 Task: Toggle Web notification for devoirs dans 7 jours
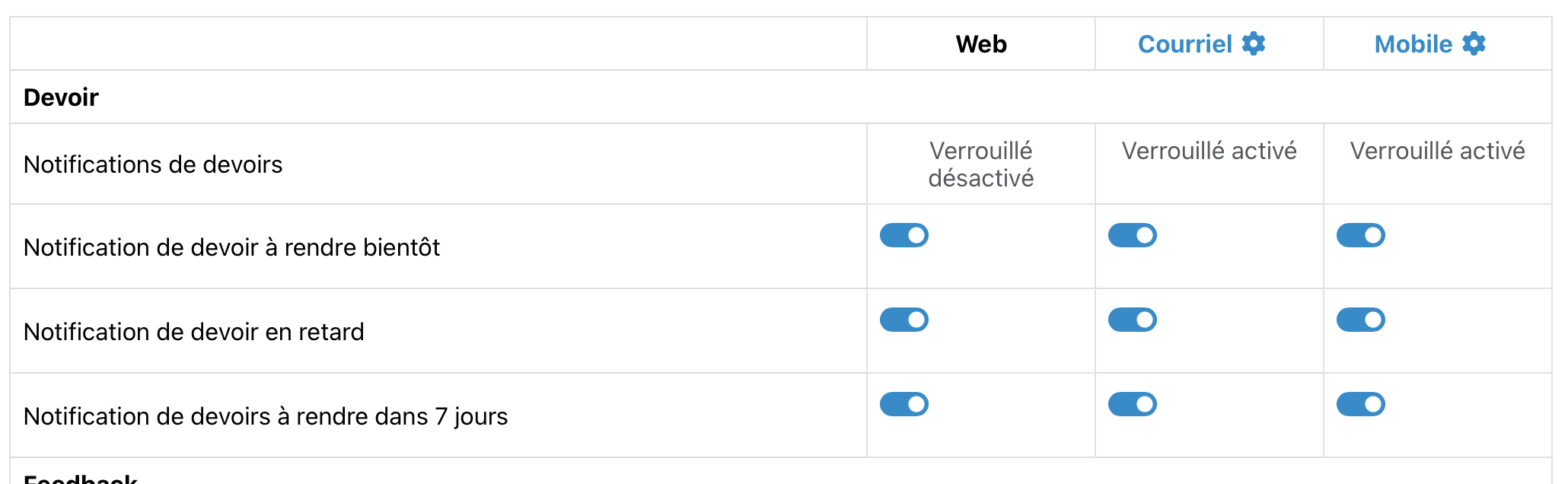point(904,404)
